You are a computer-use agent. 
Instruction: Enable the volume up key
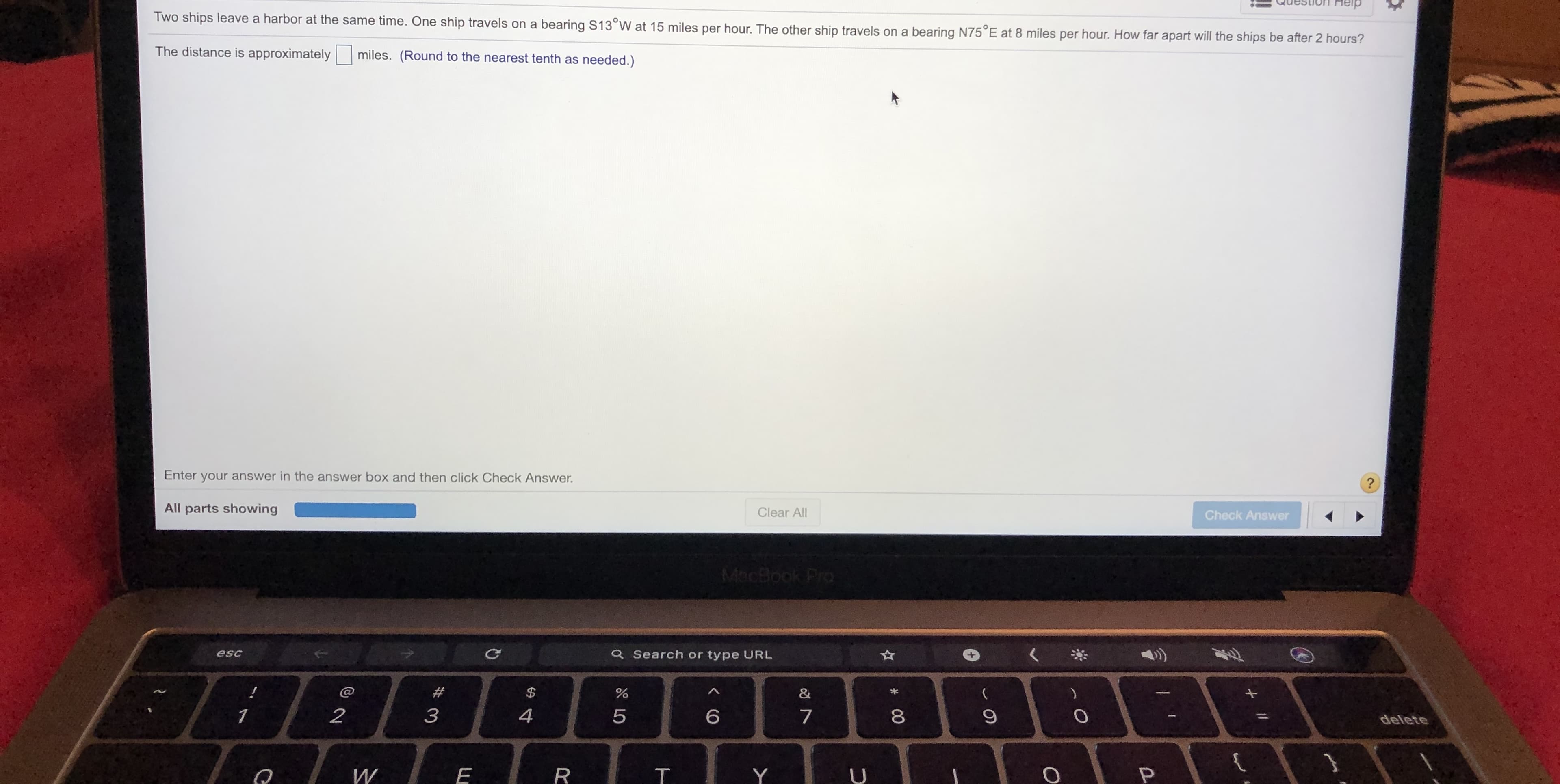point(1150,654)
